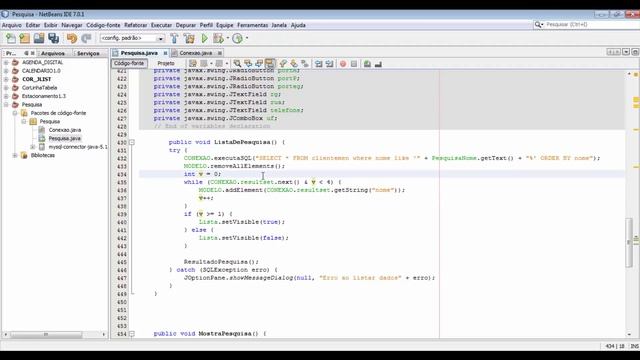This screenshot has height=360, width=640.
Task: Click the Save All icon
Action: click(53, 38)
